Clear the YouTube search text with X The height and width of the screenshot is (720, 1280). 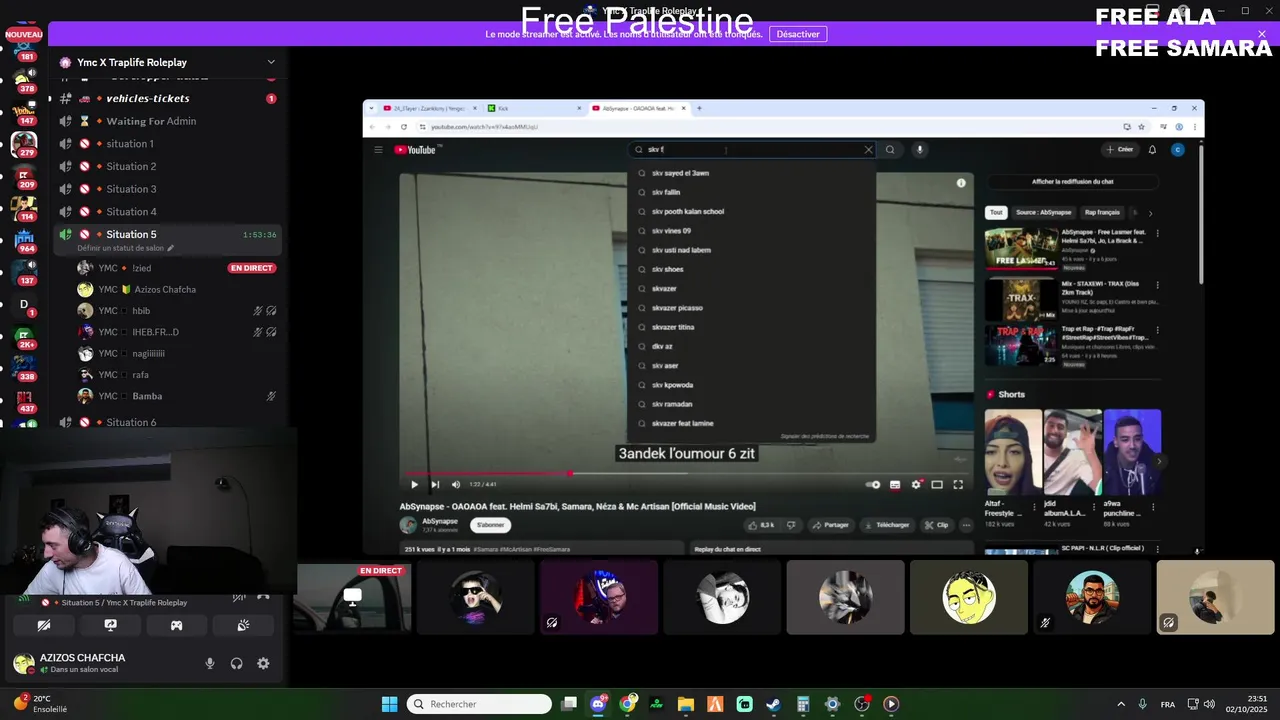tap(868, 150)
